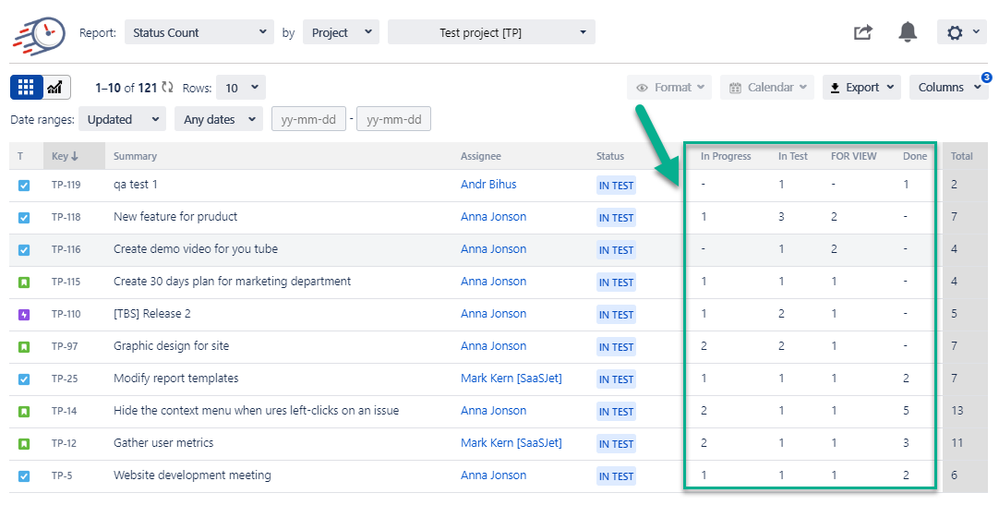Open the Export dropdown
This screenshot has height=517, width=999.
click(x=861, y=88)
